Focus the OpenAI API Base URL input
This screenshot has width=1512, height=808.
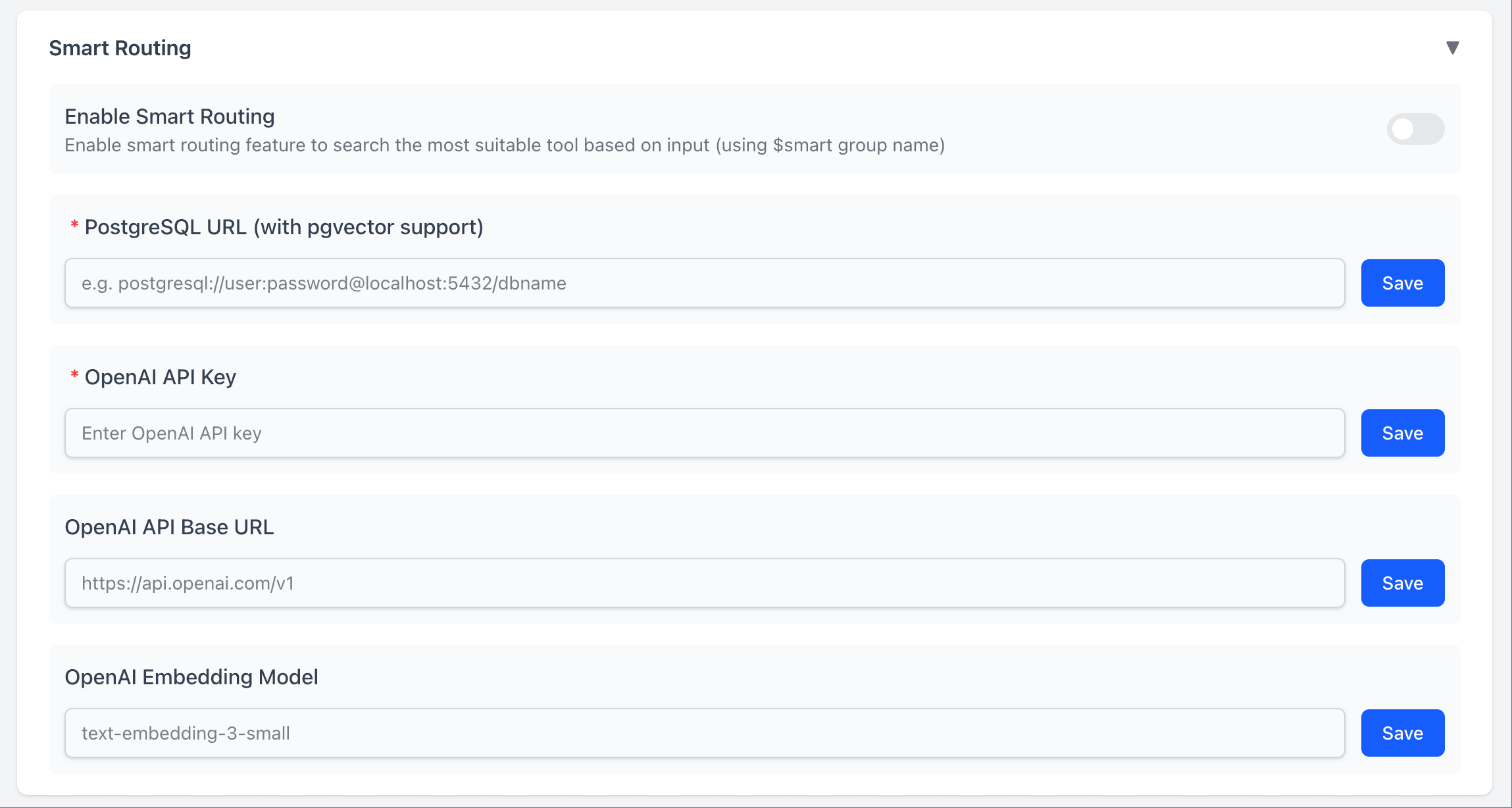point(704,583)
